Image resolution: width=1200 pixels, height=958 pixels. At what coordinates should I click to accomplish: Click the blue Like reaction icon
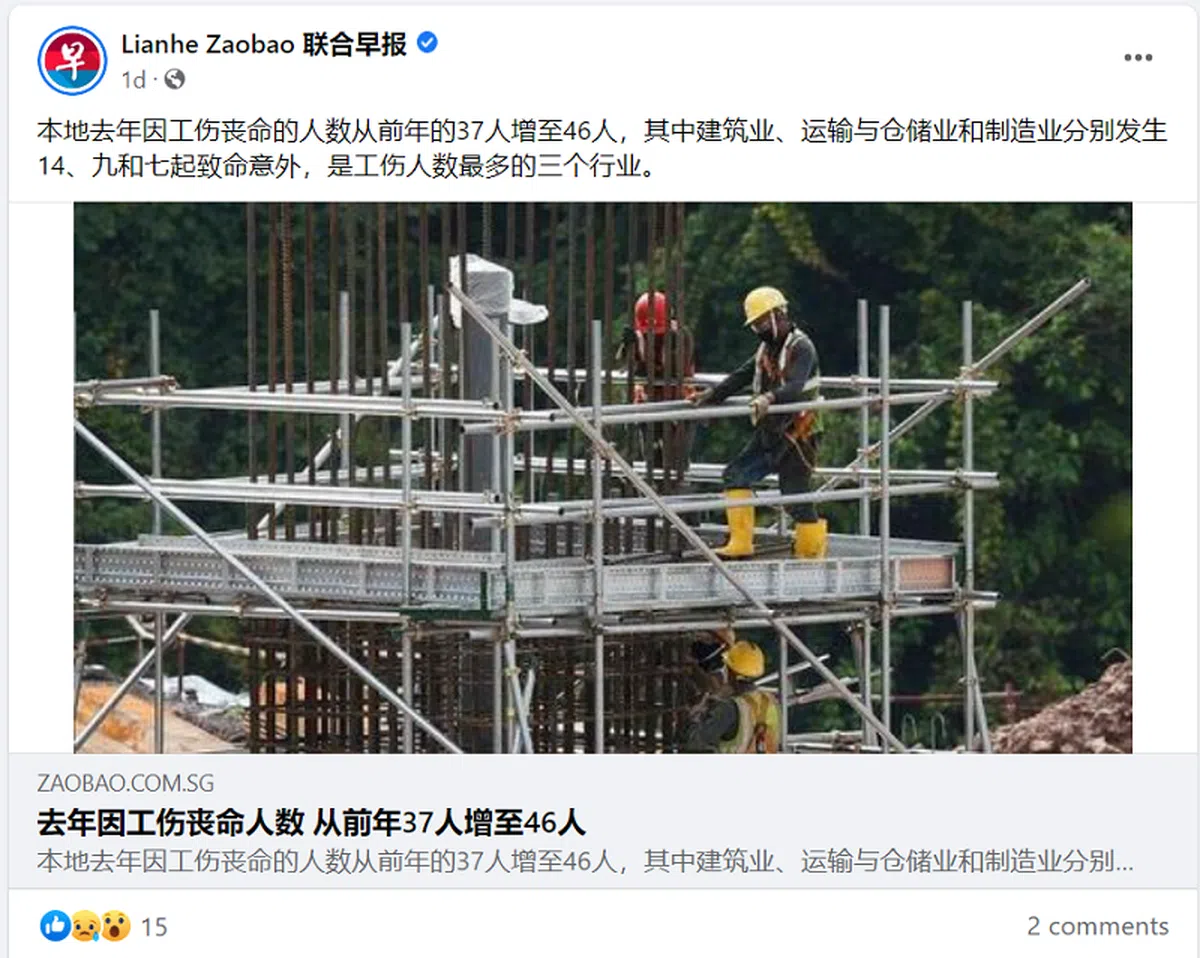54,926
